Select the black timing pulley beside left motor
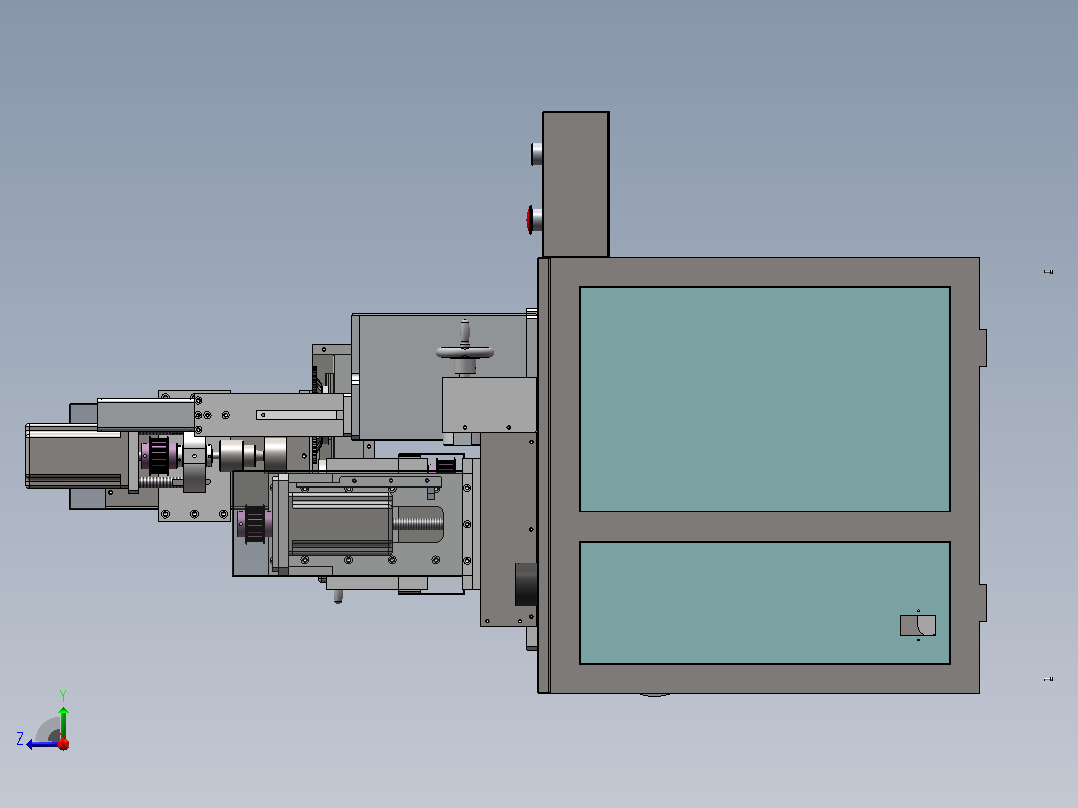Screen dimensions: 1078x808 tap(159, 455)
